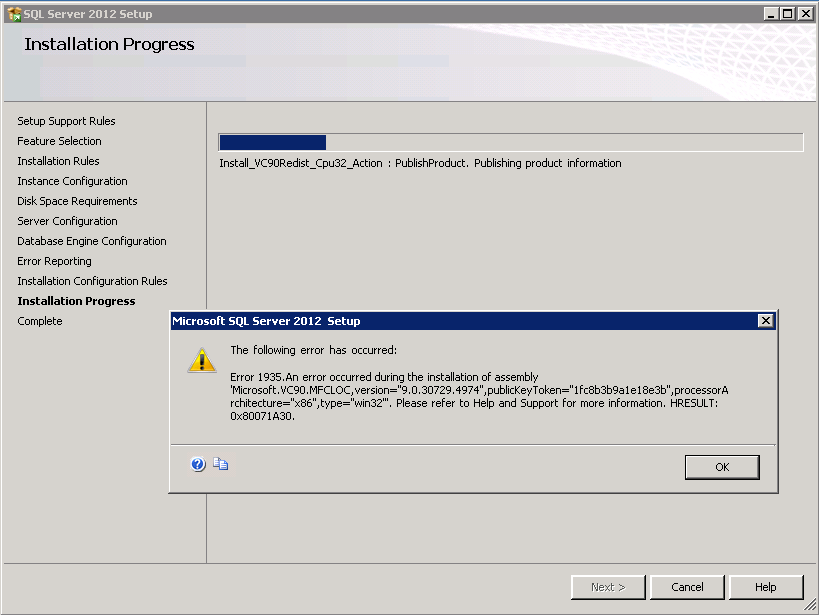Screen dimensions: 819x615
Task: Select bold Installation Progress step in sidebar
Action: click(76, 301)
